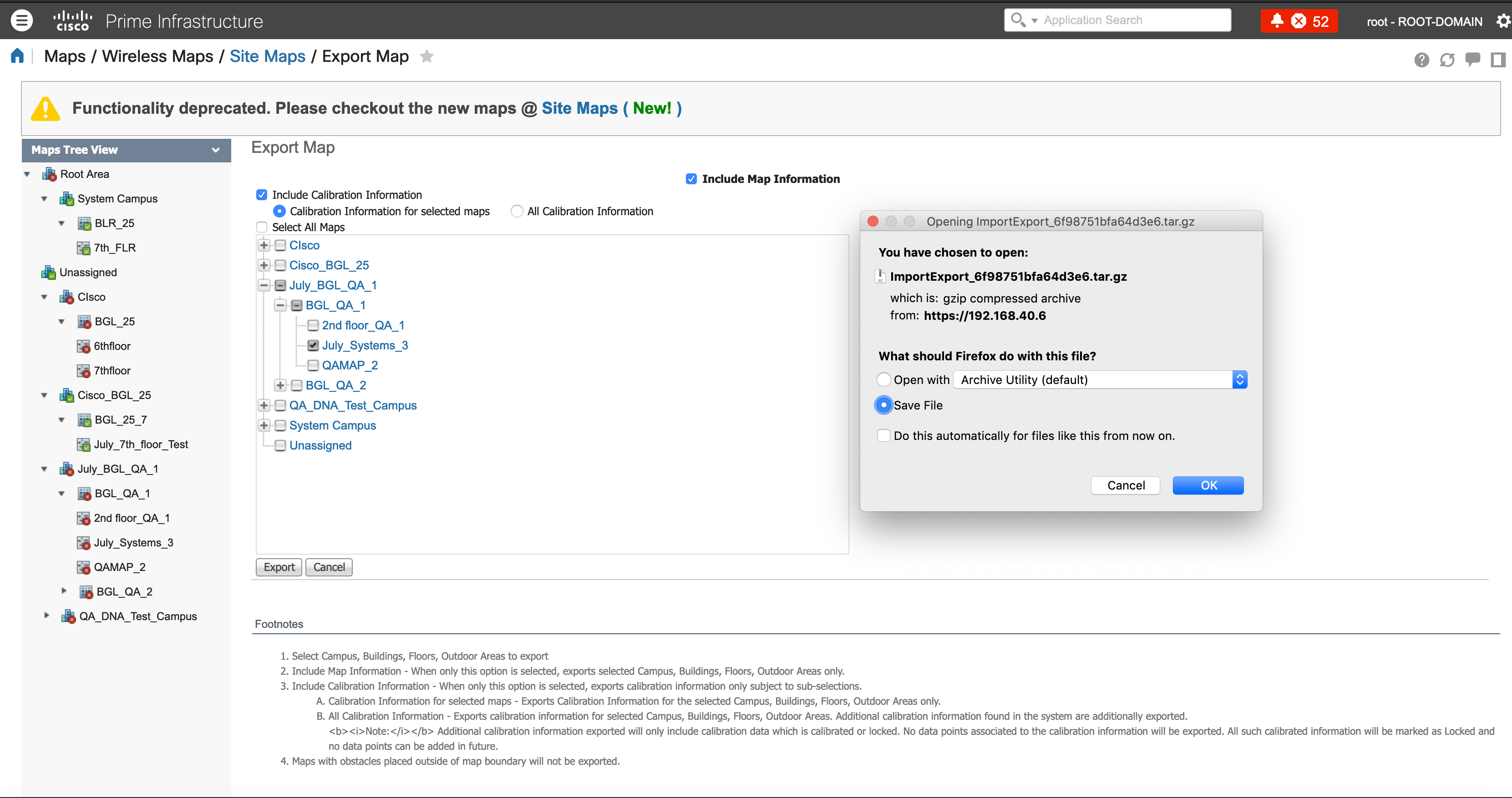Expand System Campus in export list
1512x798 pixels.
tap(264, 425)
